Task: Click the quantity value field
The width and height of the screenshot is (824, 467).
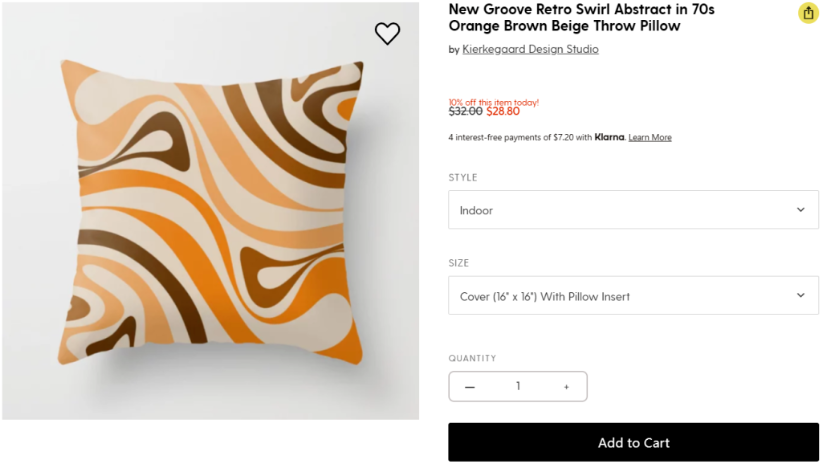Action: click(x=518, y=387)
